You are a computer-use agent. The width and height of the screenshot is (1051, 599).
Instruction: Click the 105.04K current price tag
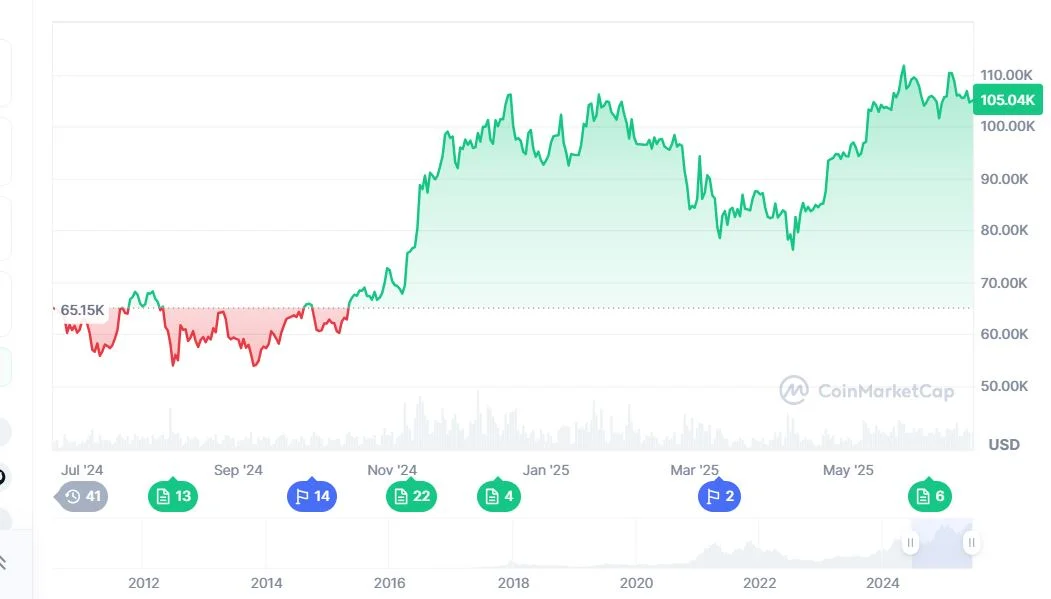(1007, 100)
